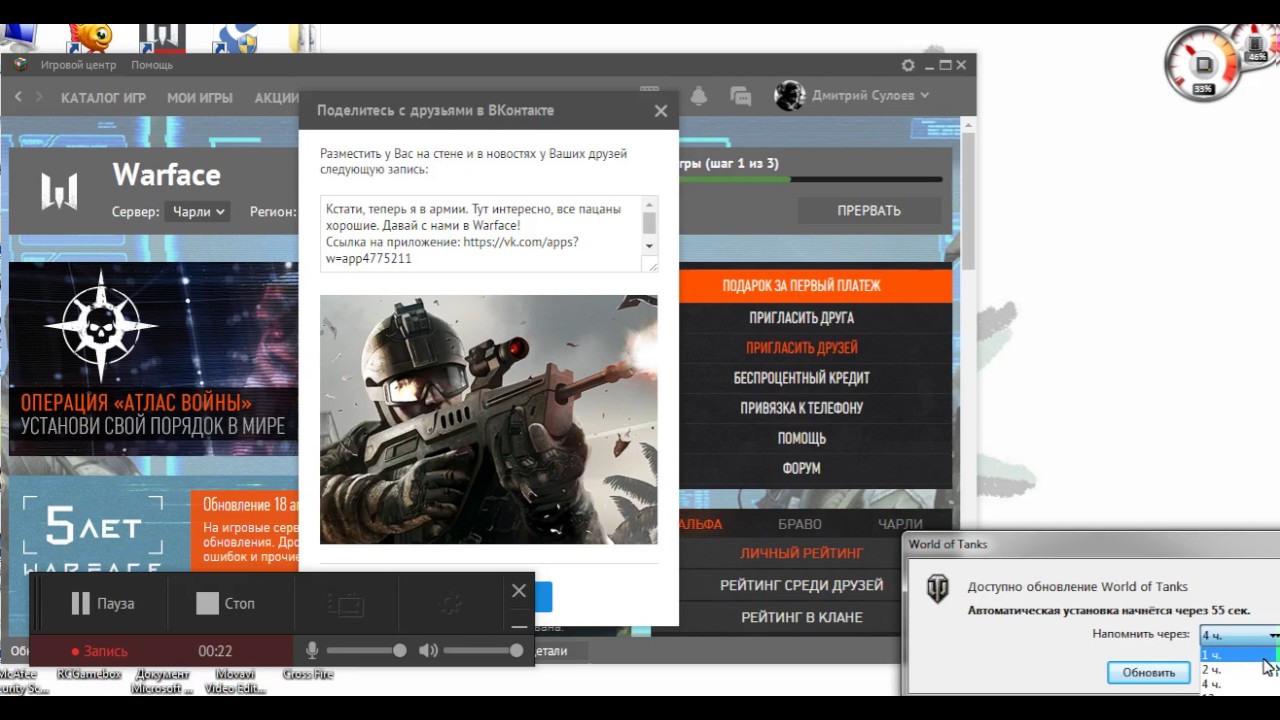The image size is (1280, 720).
Task: Go back with left arrow
Action: [18, 97]
